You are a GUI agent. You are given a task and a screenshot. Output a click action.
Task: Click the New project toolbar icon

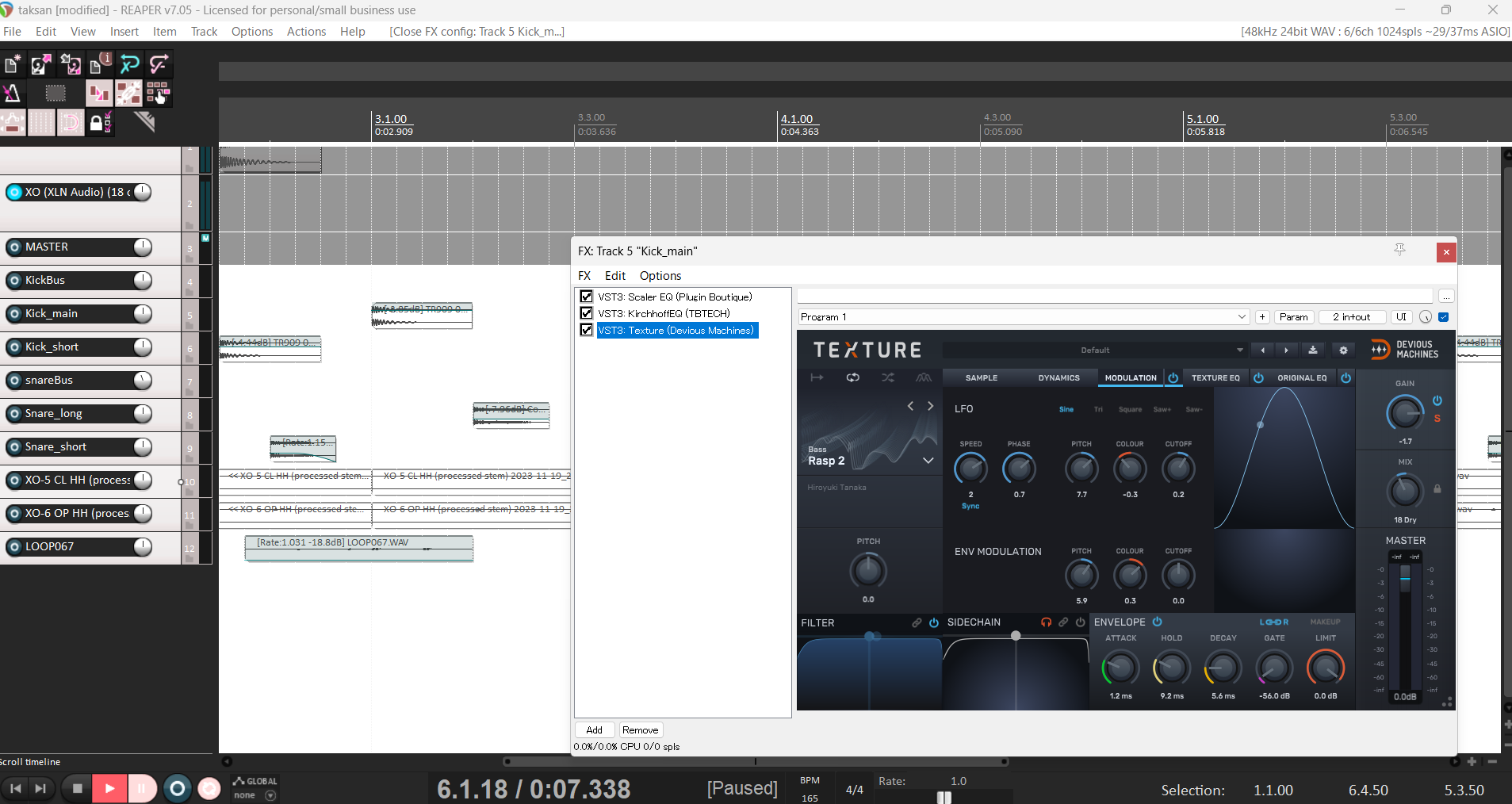(x=13, y=64)
